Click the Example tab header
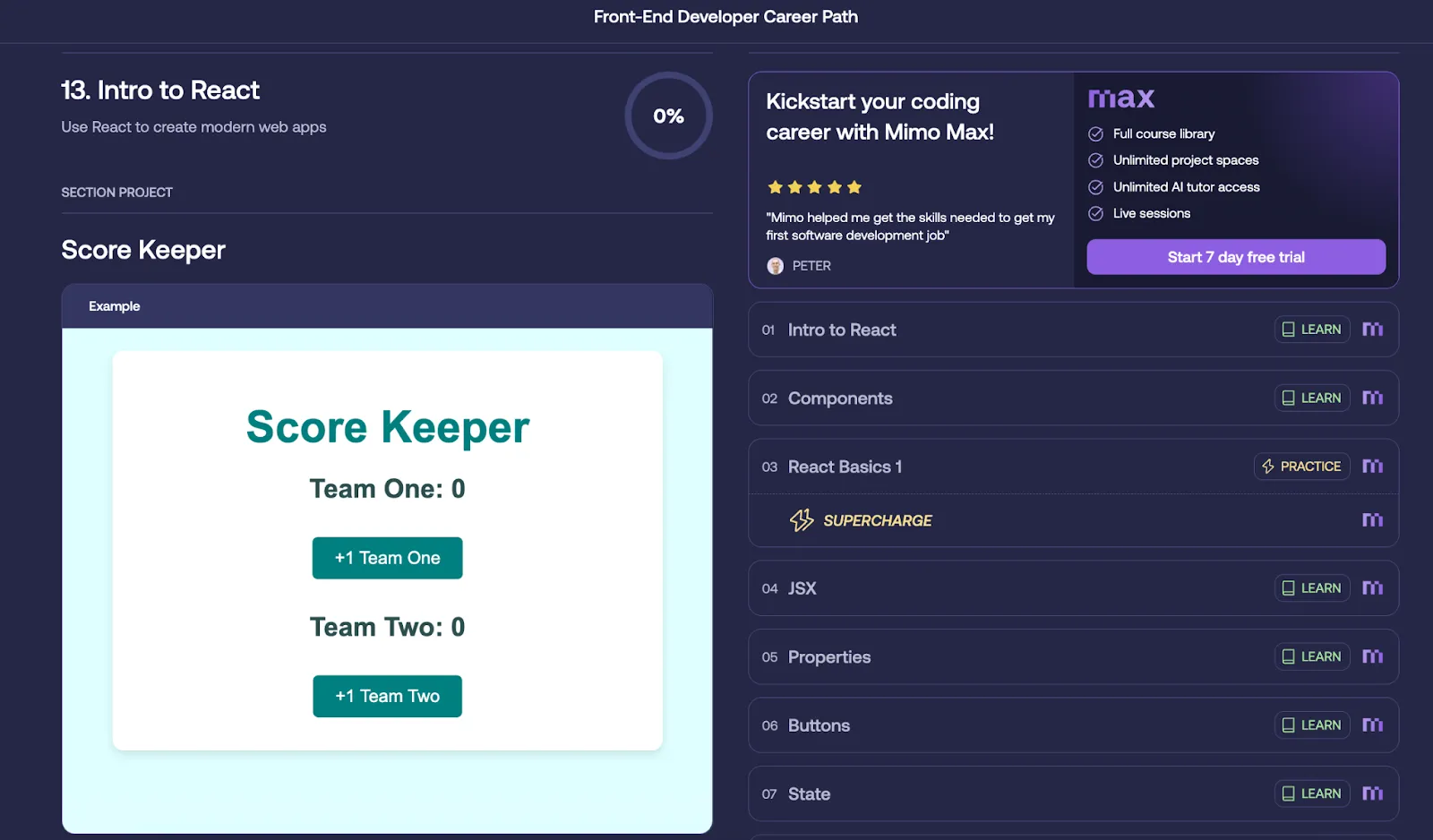1433x840 pixels. coord(387,306)
